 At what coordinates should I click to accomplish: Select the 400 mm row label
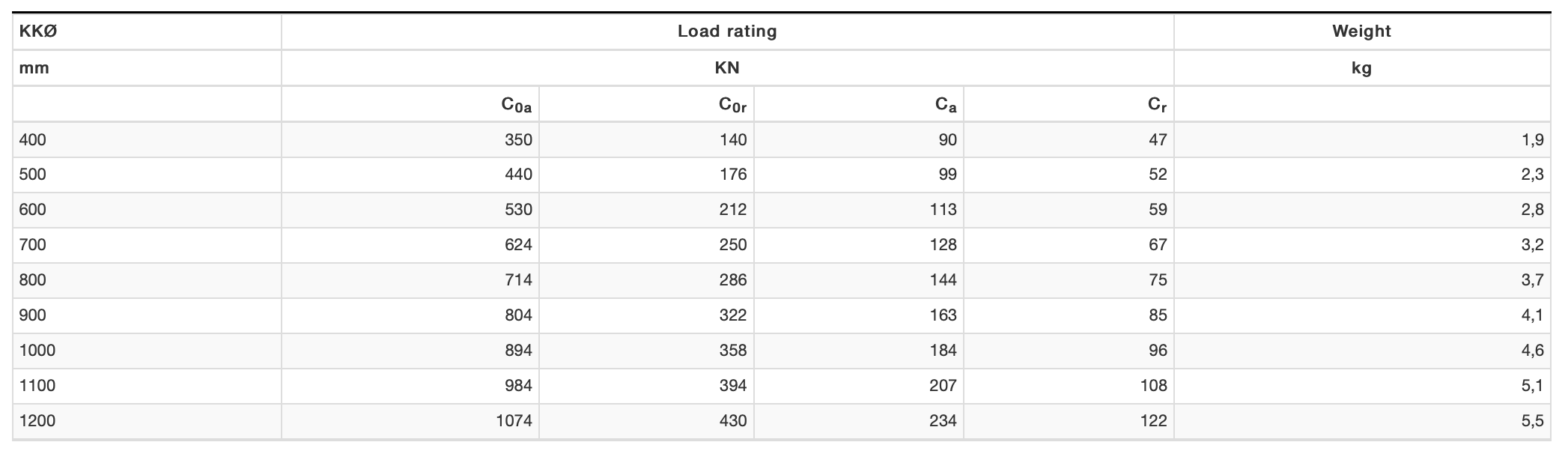(x=147, y=139)
